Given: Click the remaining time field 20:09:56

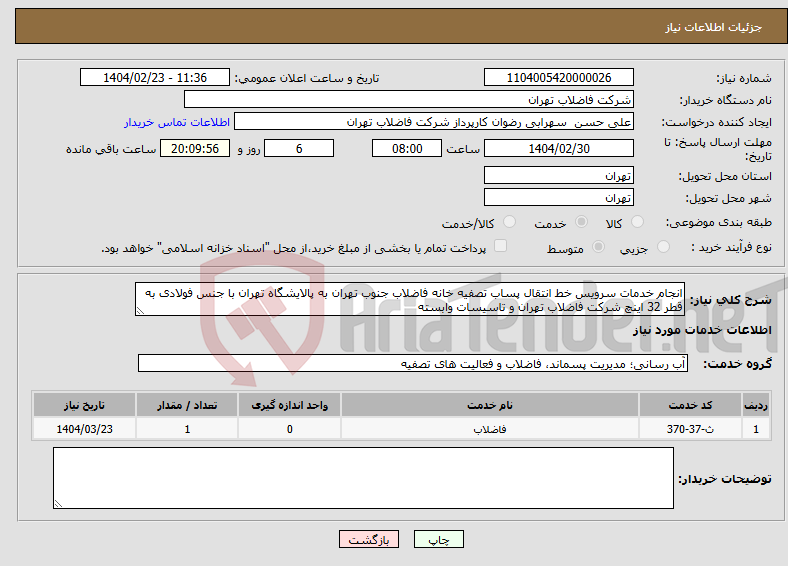Looking at the screenshot, I should click(x=195, y=148).
